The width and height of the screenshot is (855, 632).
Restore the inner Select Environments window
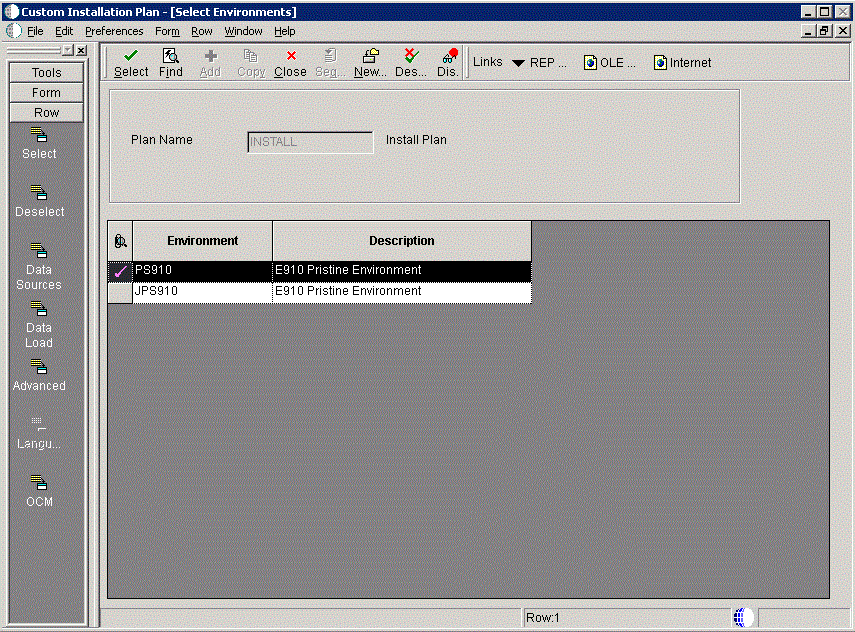coord(825,31)
